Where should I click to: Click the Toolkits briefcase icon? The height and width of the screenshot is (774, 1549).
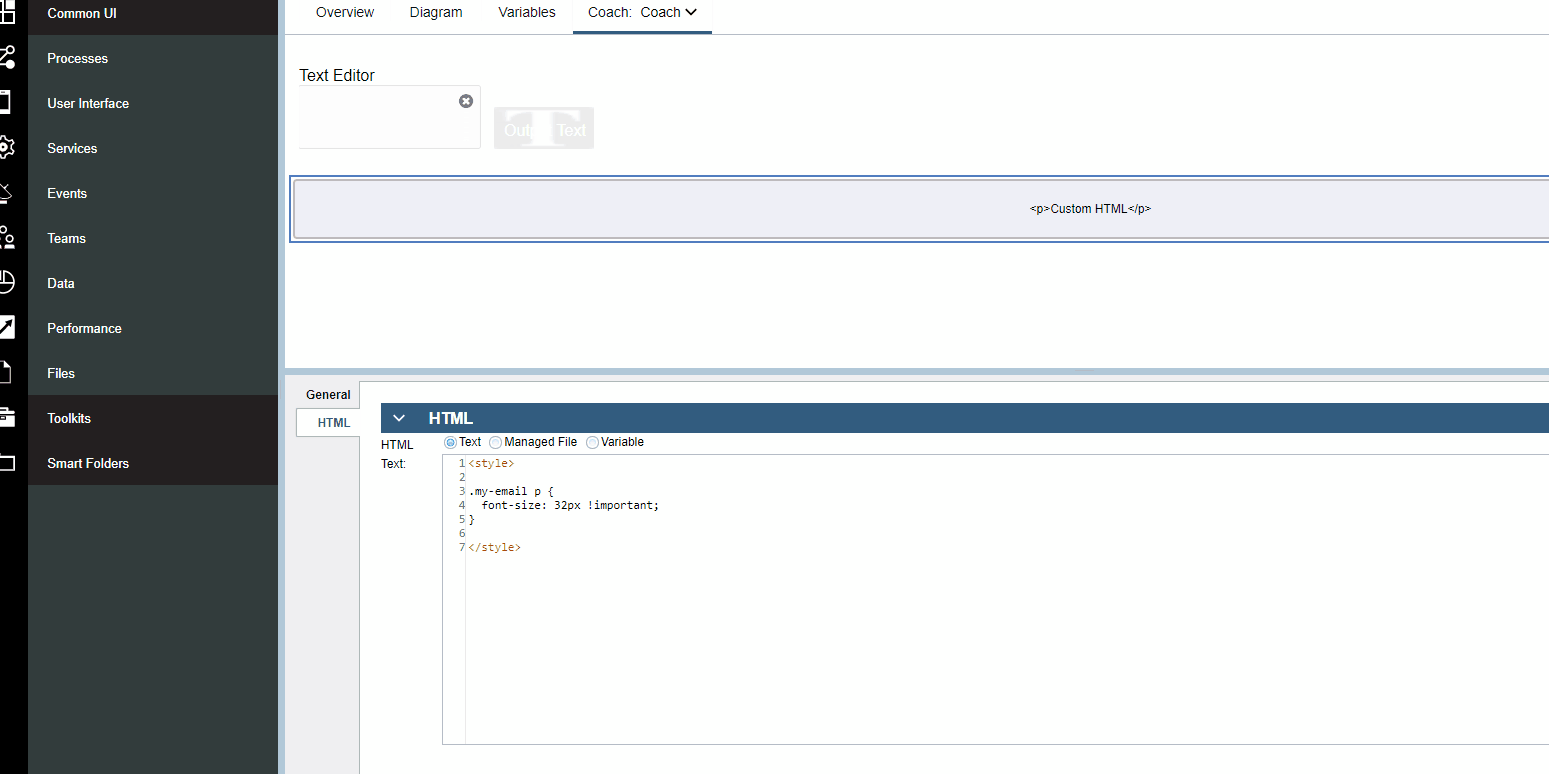pyautogui.click(x=7, y=418)
